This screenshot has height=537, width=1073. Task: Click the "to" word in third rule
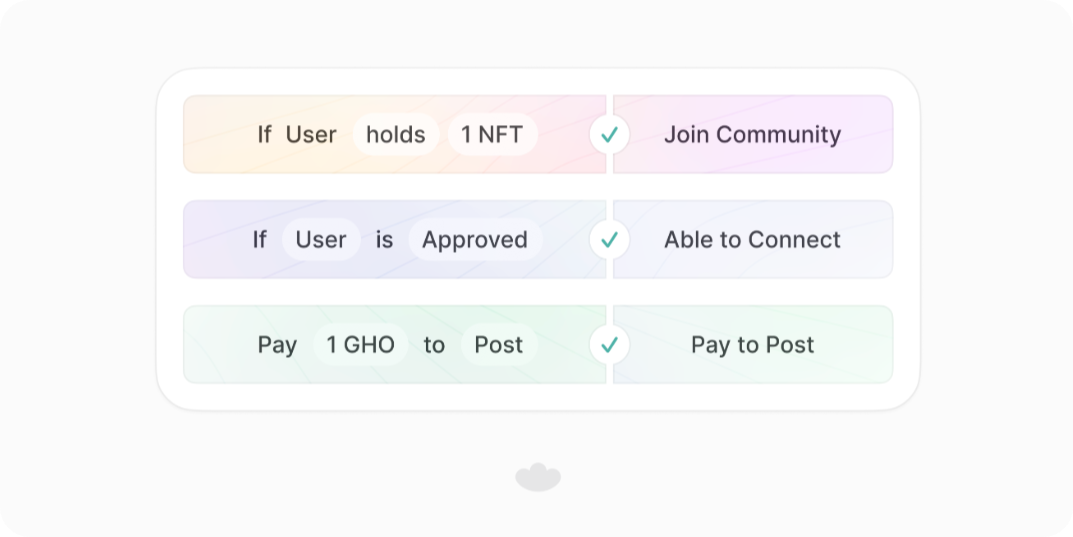[x=434, y=345]
